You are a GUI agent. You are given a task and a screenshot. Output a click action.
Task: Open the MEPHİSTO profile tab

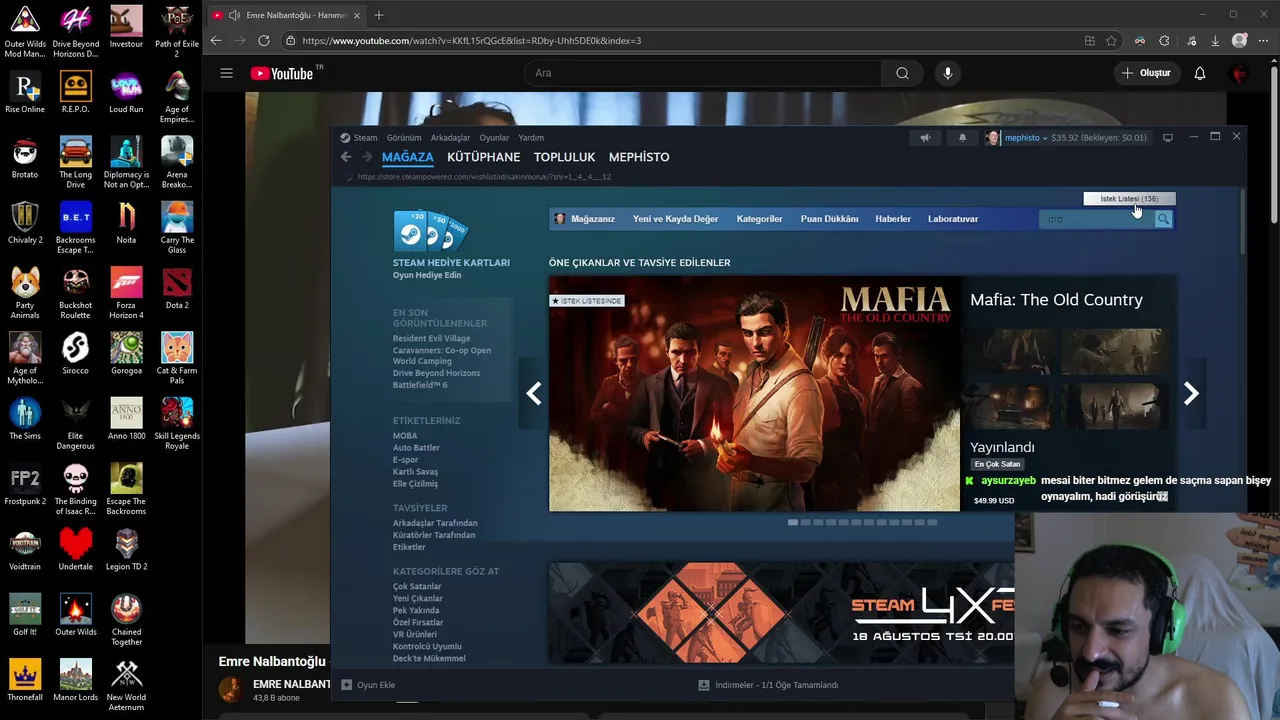tap(639, 157)
